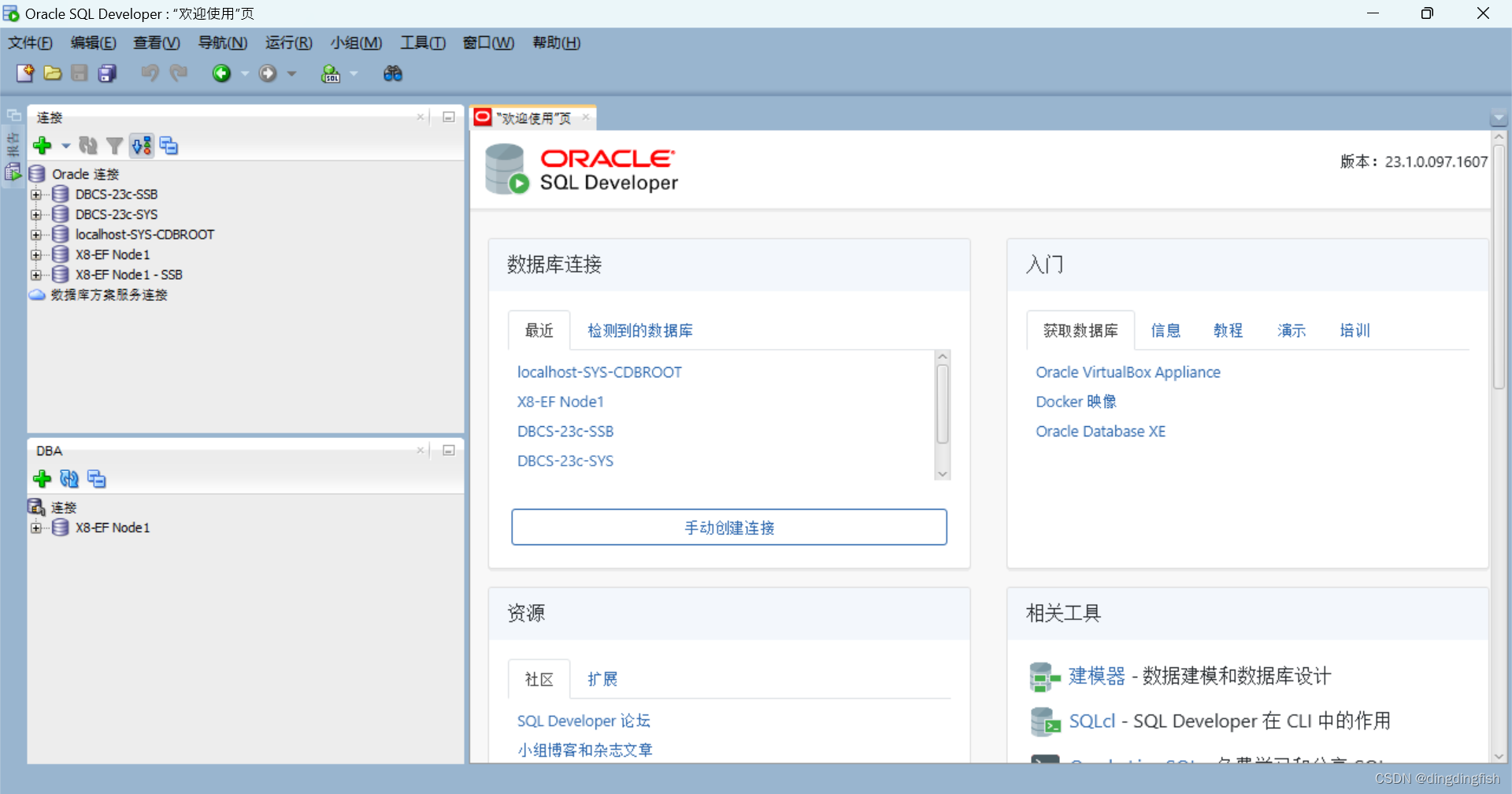
Task: Click green plus New Connection in 连接 panel
Action: click(x=43, y=146)
